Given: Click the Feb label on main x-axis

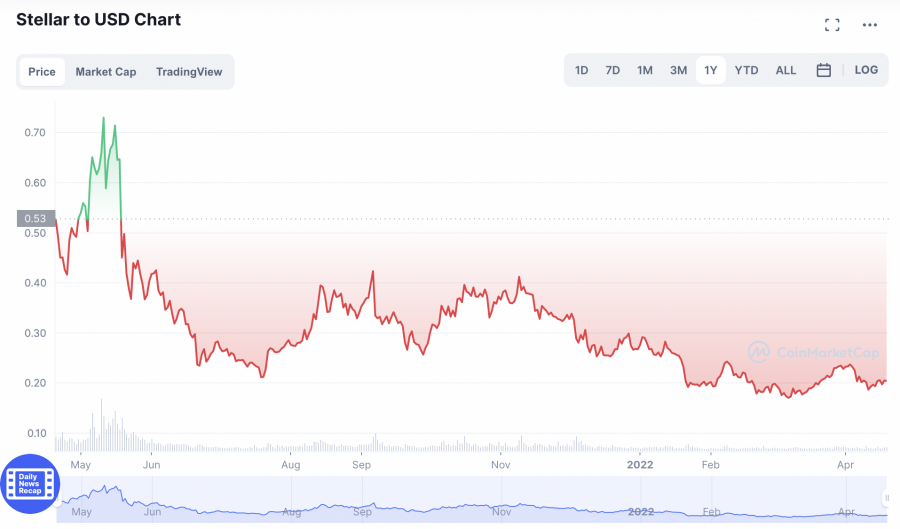Looking at the screenshot, I should click(711, 465).
